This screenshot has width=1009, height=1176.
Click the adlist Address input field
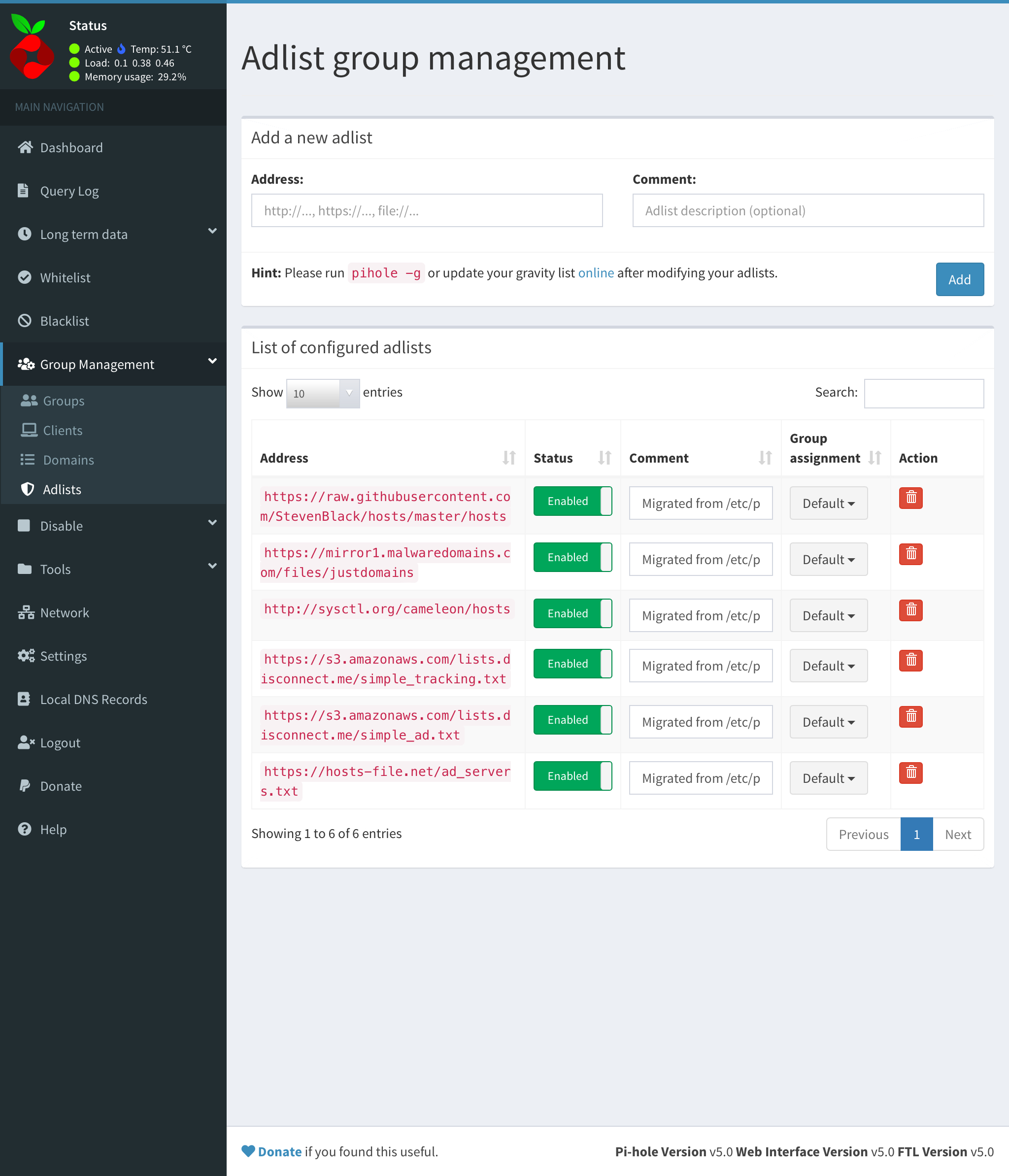[427, 210]
